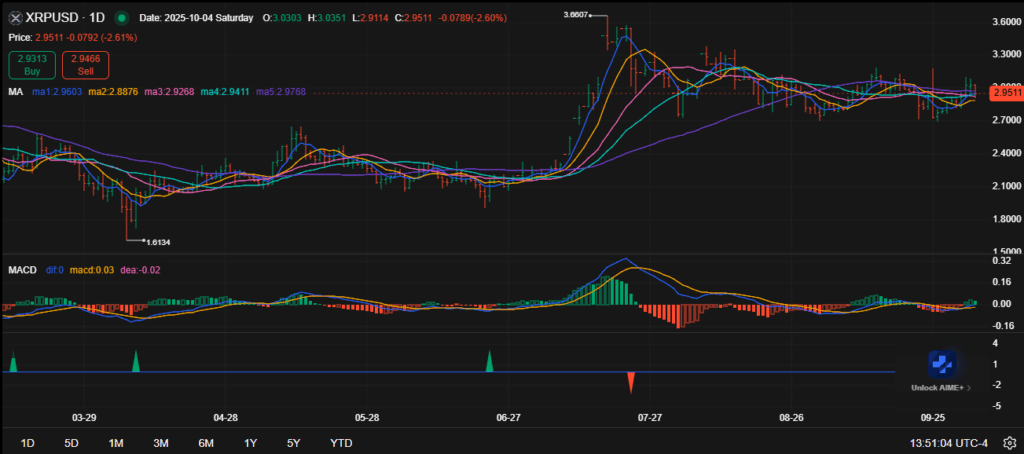The width and height of the screenshot is (1024, 454).
Task: Click the green buy signal near 06-27
Action: point(489,362)
